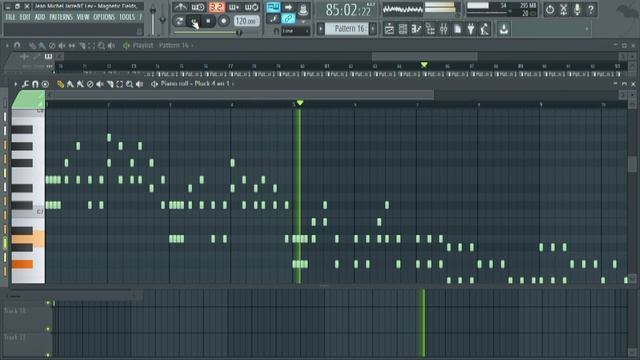Screen dimensions: 640x360
Task: Open Playlist options menu arrow
Action: (7, 46)
